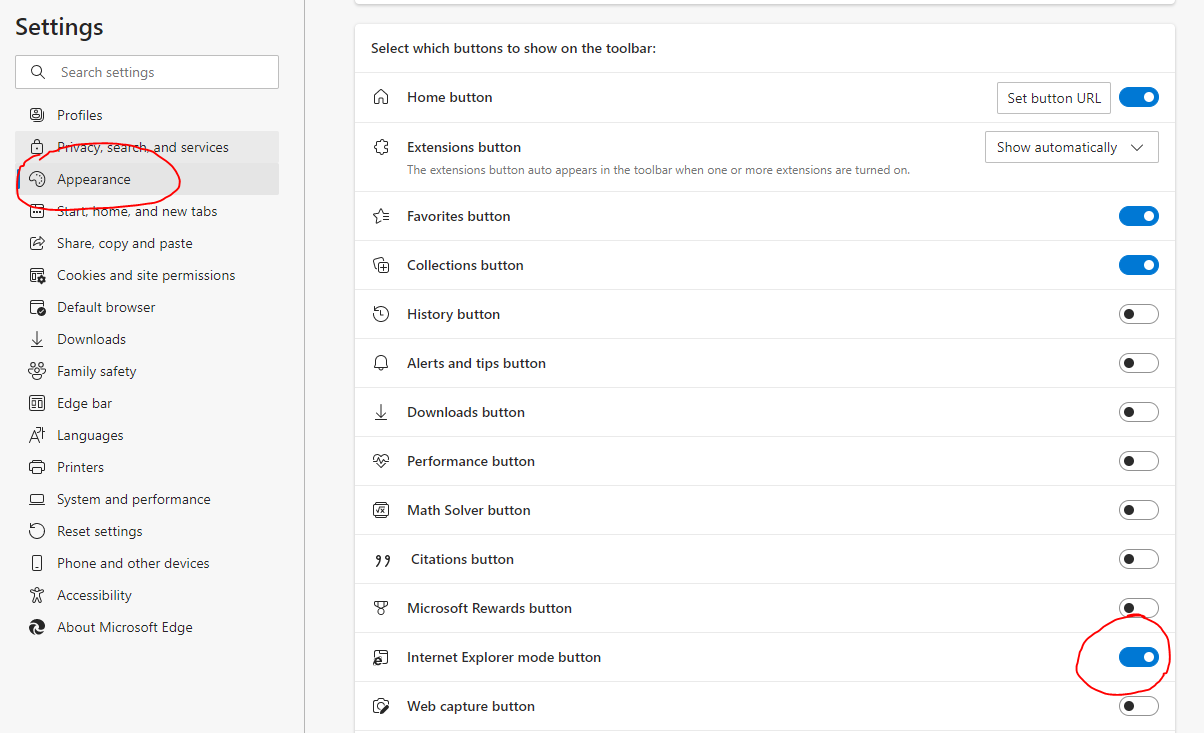Click the Start, home, and new tabs icon

coord(37,211)
